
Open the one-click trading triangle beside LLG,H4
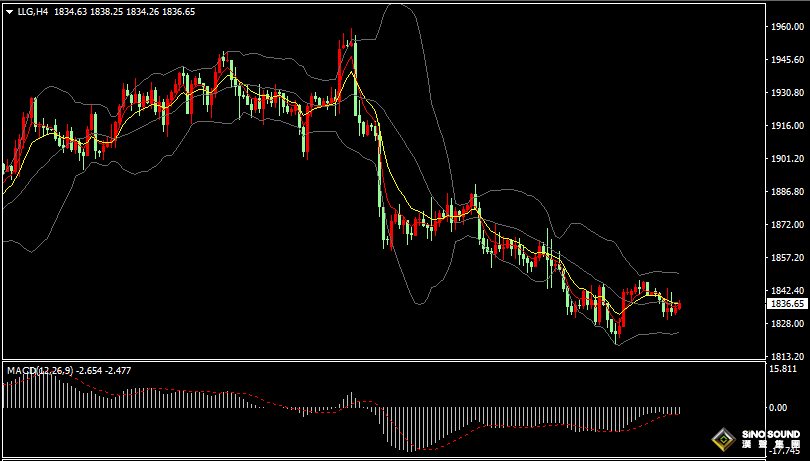tap(10, 12)
